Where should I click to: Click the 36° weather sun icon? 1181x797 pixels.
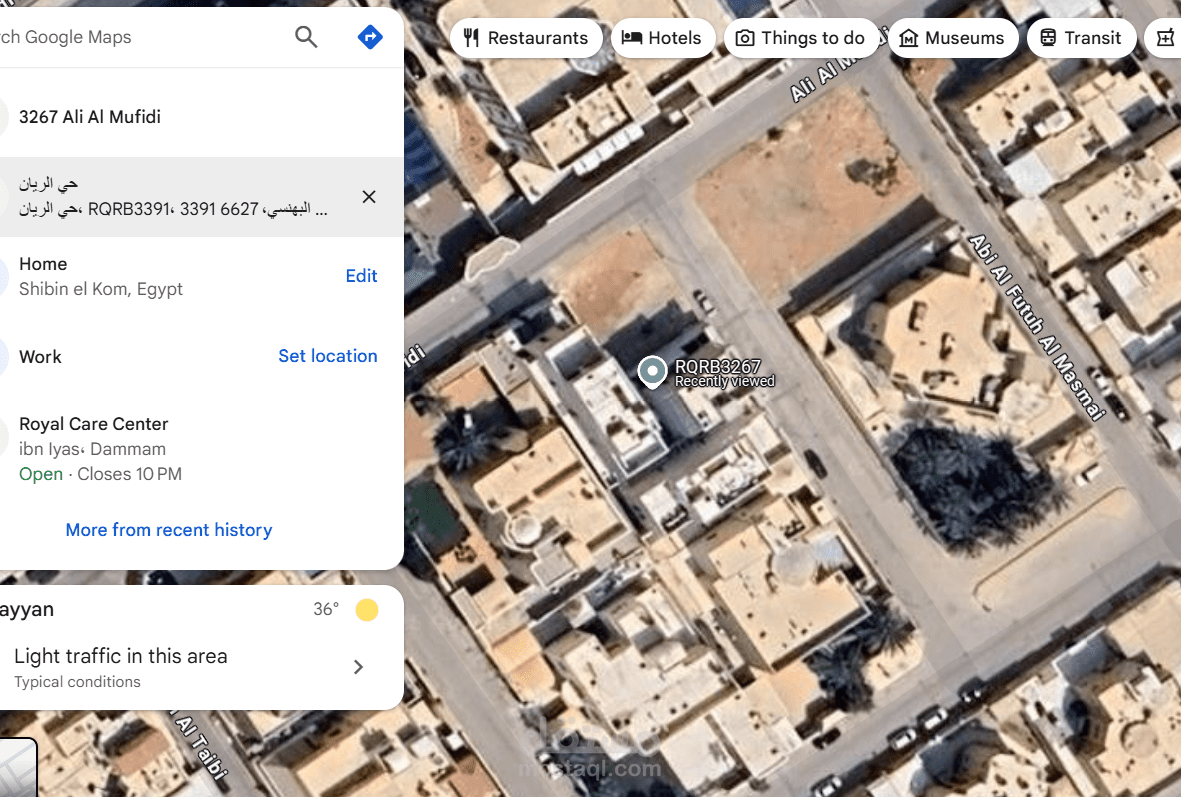pyautogui.click(x=367, y=609)
